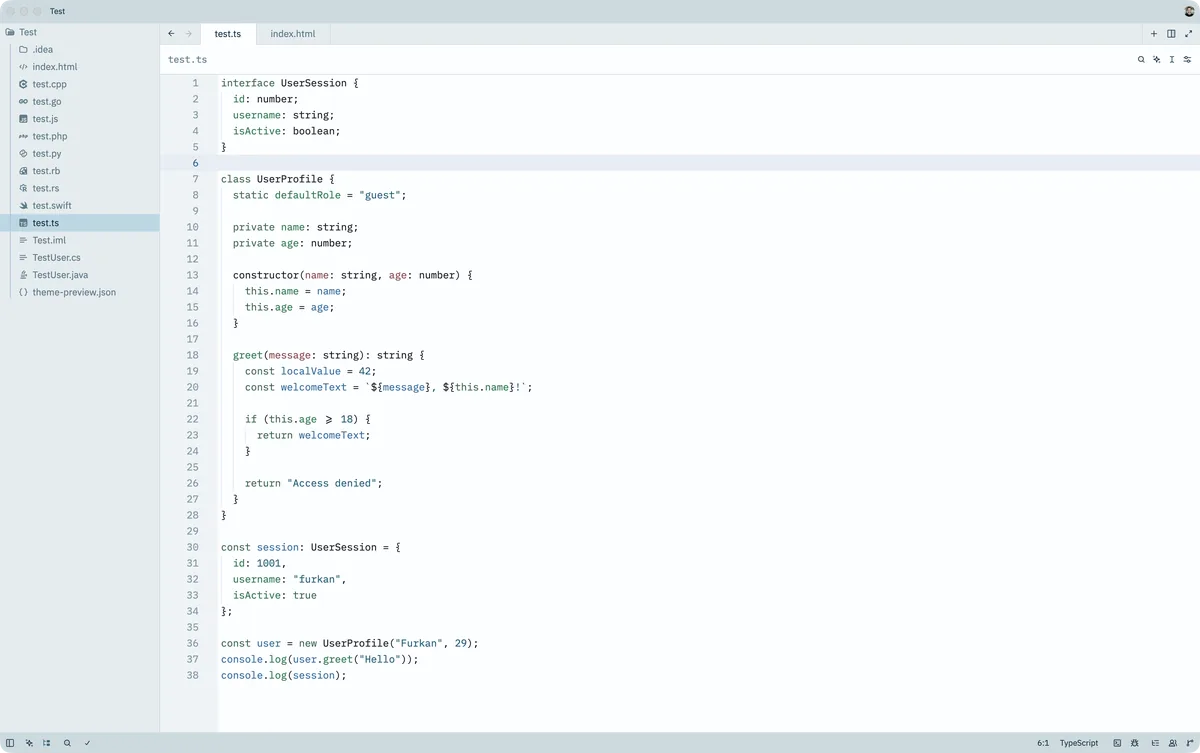This screenshot has height=753, width=1200.
Task: Go to line via 6:1 cursor position
Action: point(1043,743)
